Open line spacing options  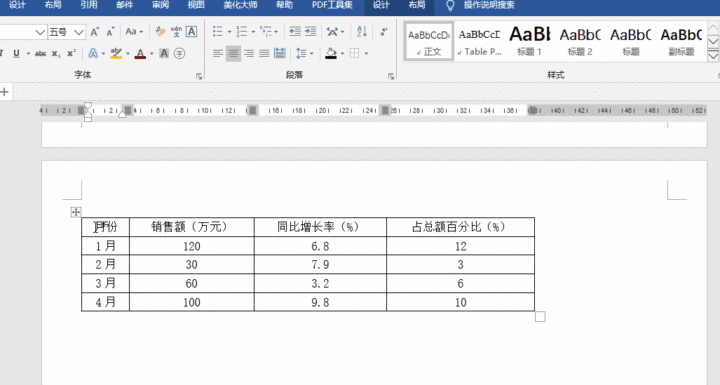[x=301, y=53]
